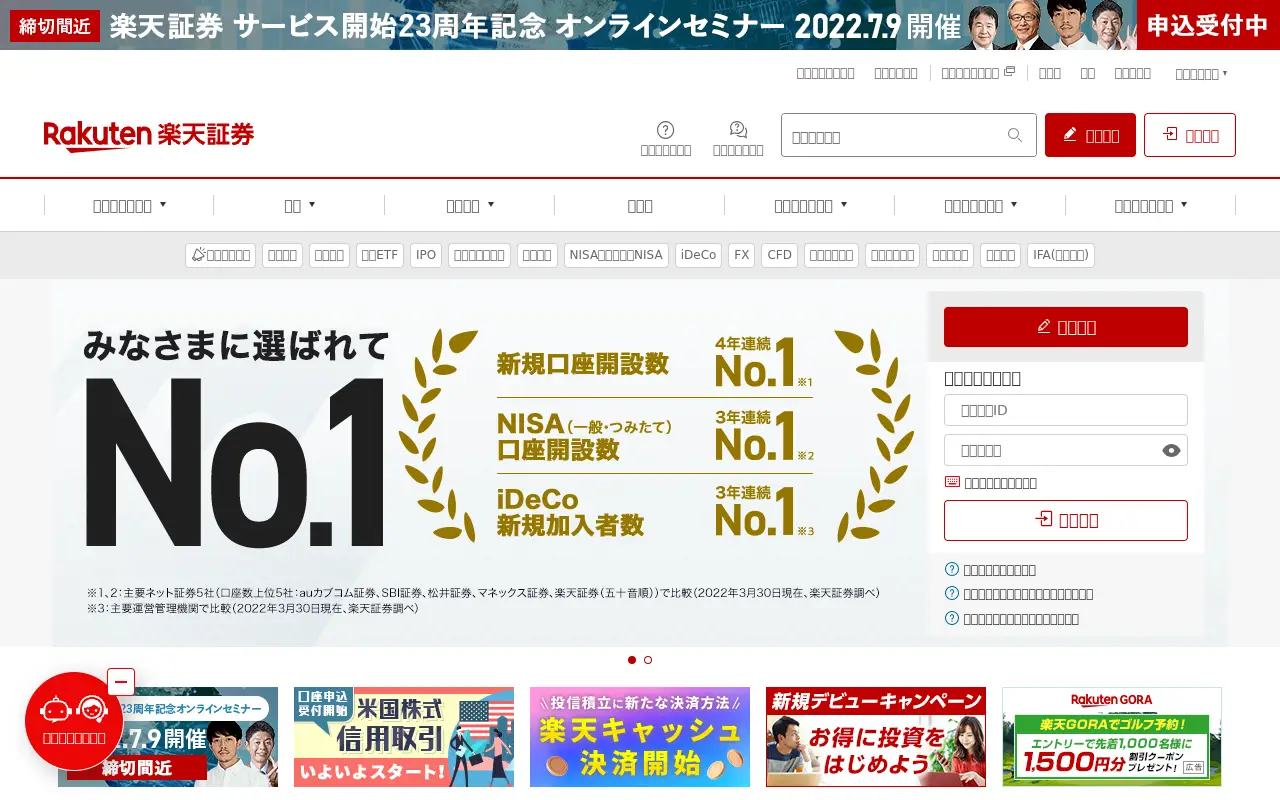Open the FX category tag
Image resolution: width=1280 pixels, height=800 pixels.
pyautogui.click(x=741, y=255)
